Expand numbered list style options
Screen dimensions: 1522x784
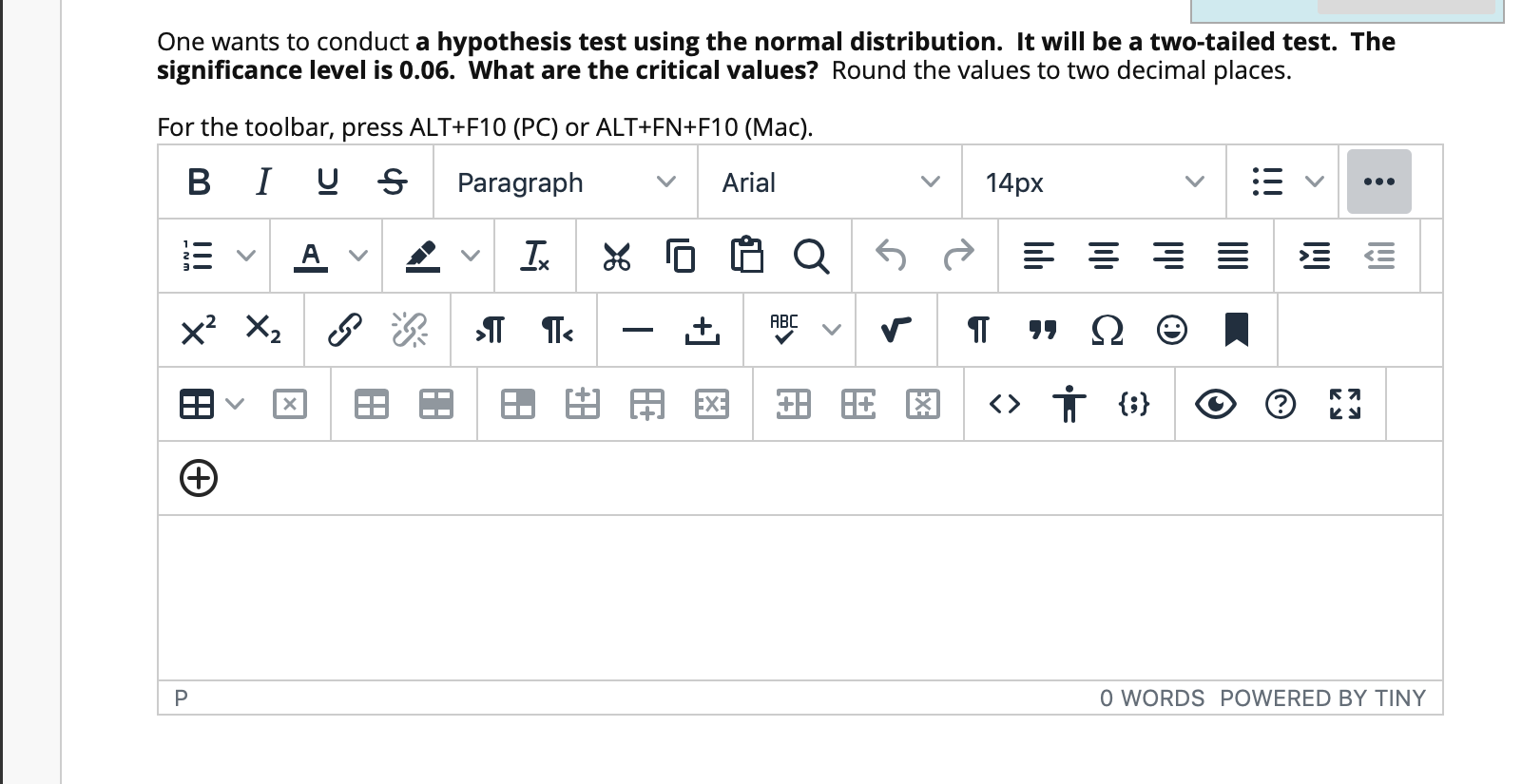[x=246, y=256]
